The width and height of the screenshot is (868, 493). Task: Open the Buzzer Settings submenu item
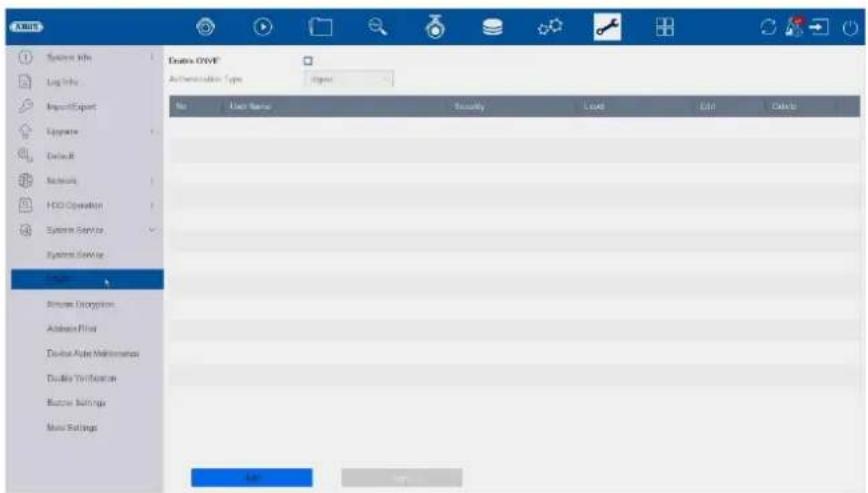(76, 403)
